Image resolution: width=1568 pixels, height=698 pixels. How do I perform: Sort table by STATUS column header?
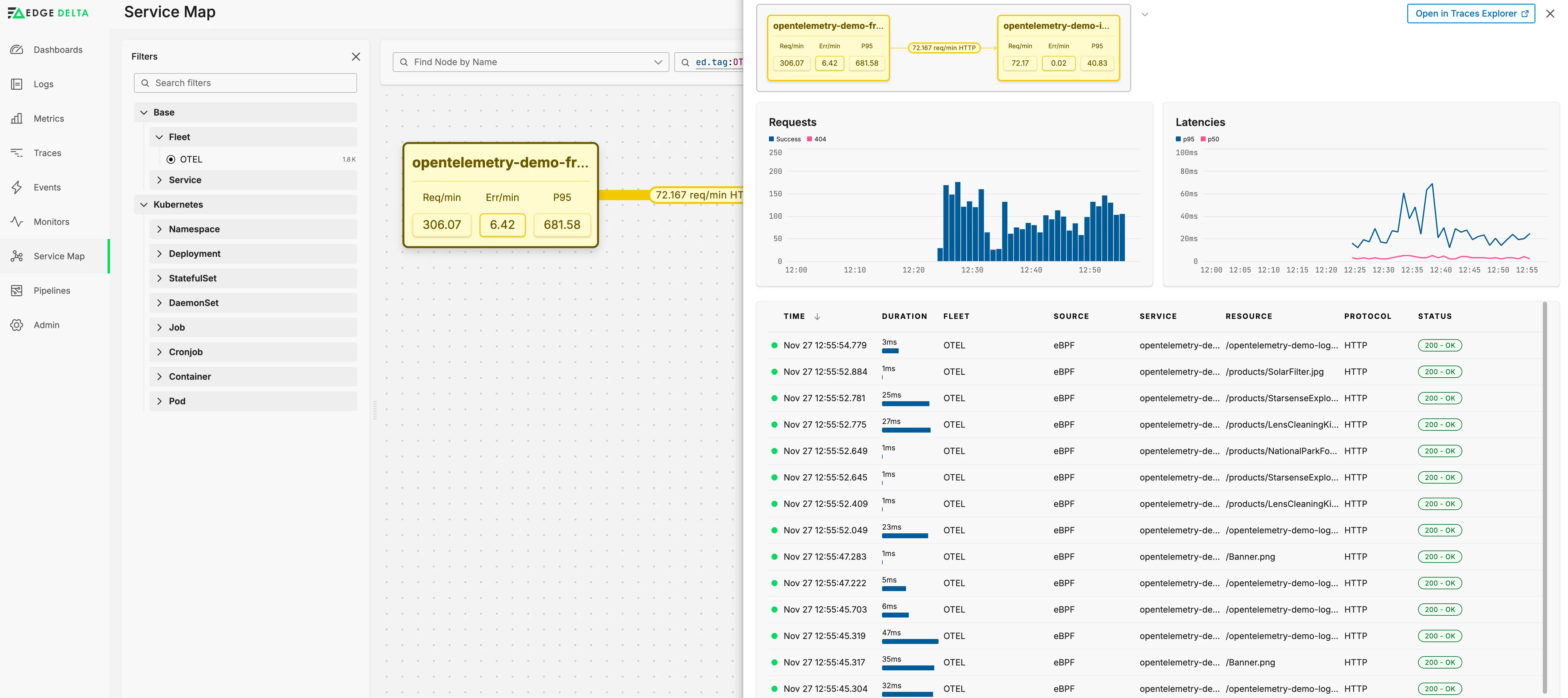tap(1435, 316)
